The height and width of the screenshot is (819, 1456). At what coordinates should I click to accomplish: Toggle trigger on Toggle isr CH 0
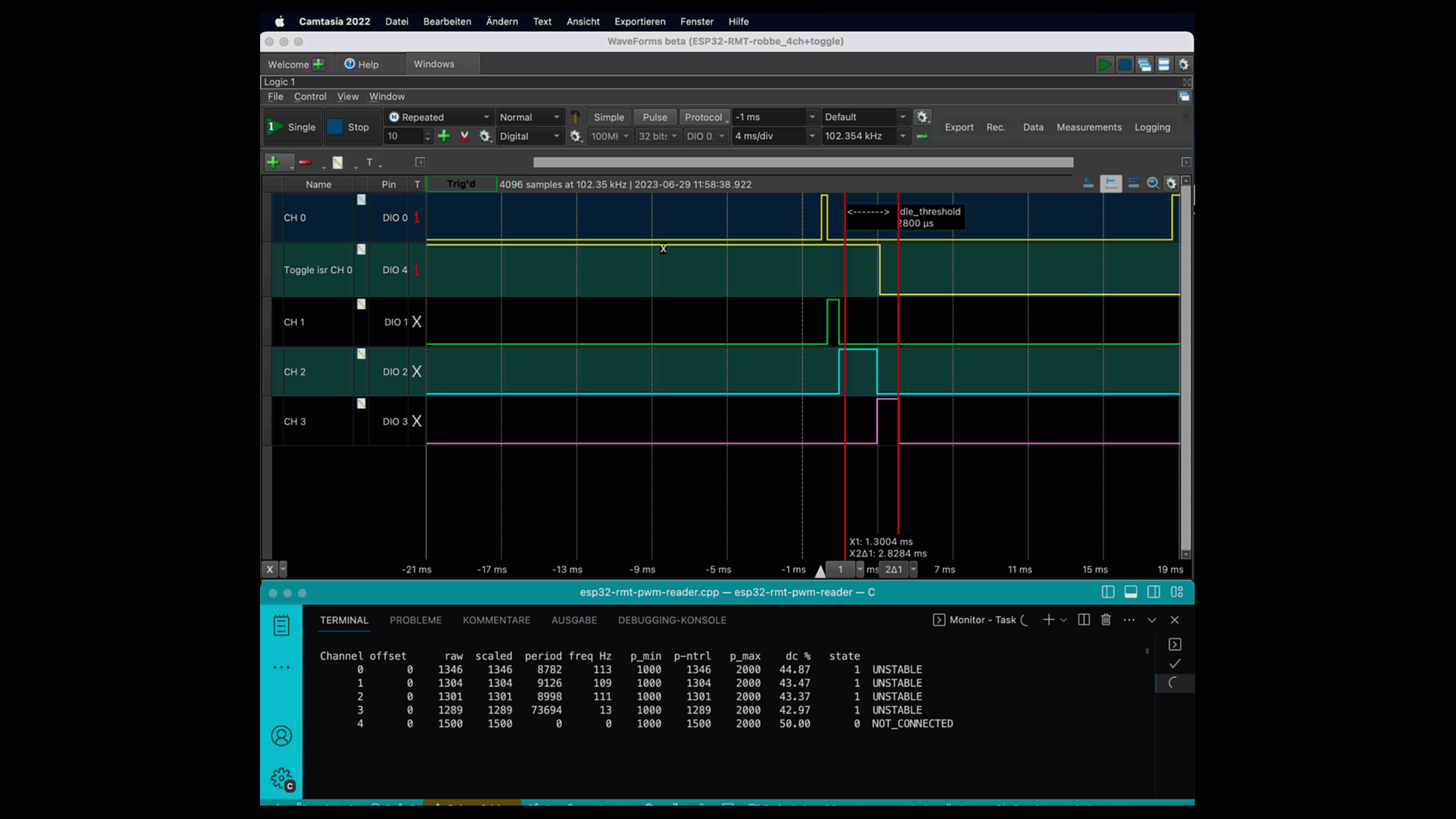tap(417, 269)
